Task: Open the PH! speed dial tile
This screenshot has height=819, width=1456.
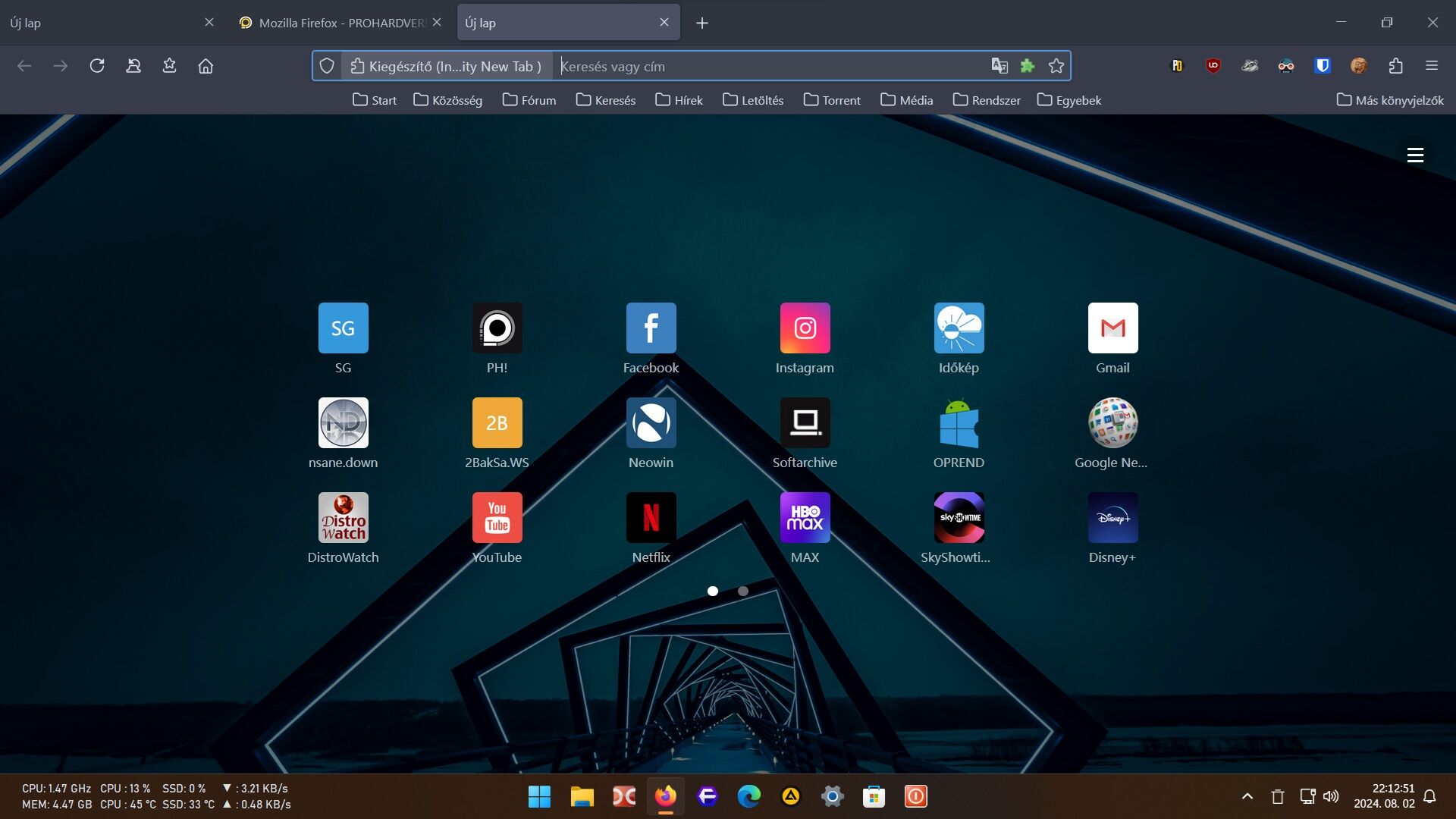Action: [x=497, y=328]
